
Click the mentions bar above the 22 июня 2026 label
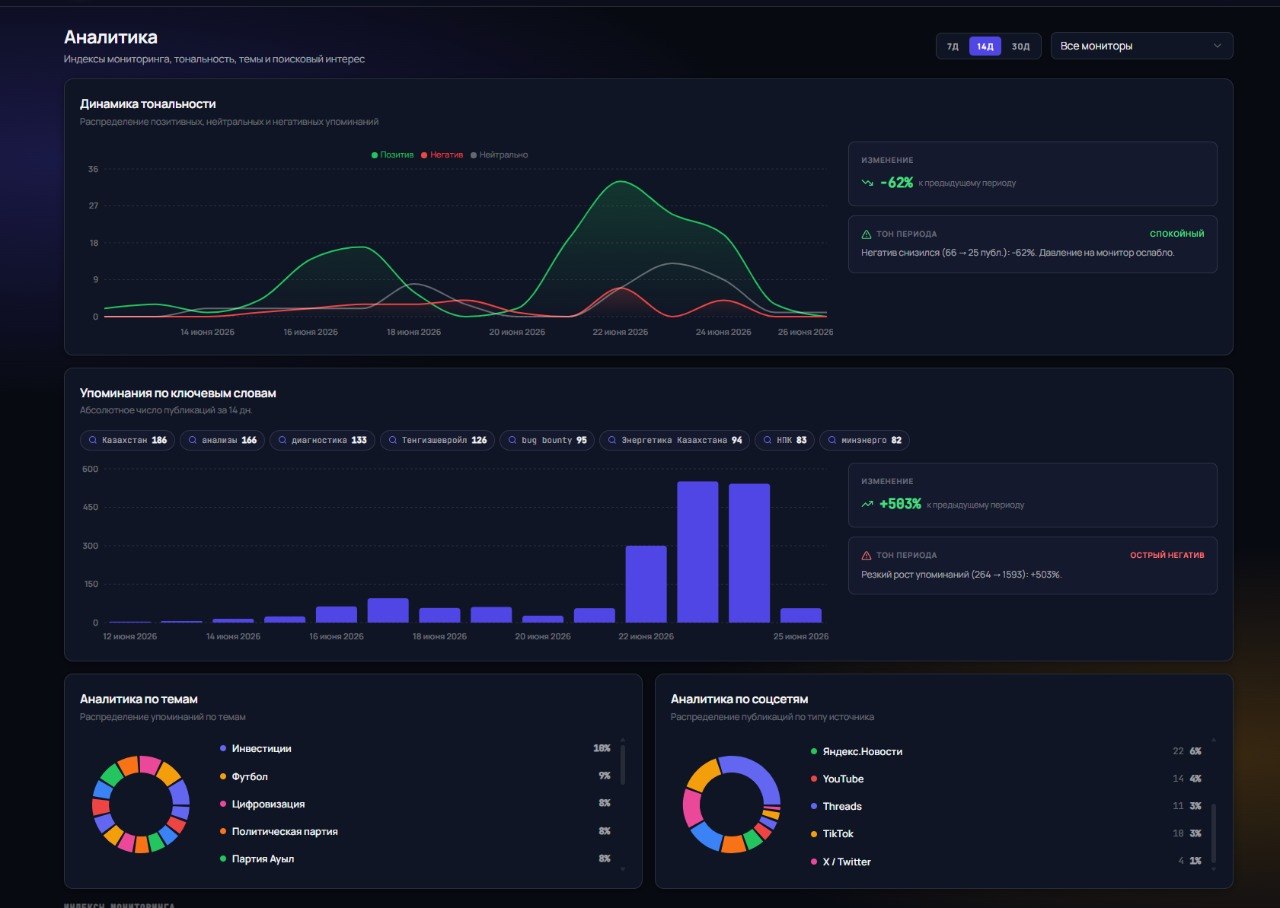click(x=646, y=584)
